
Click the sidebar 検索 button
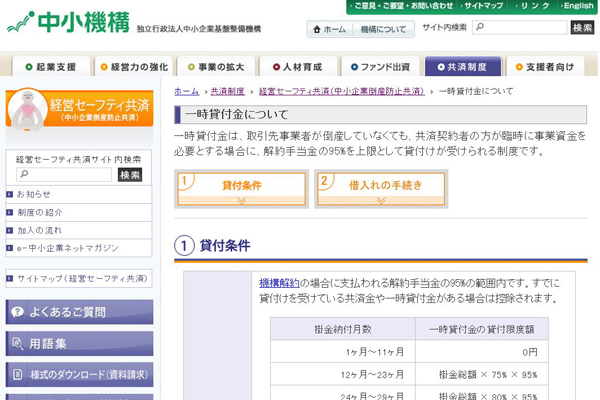(130, 175)
